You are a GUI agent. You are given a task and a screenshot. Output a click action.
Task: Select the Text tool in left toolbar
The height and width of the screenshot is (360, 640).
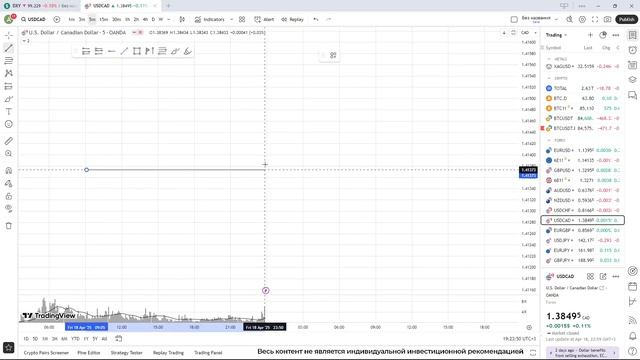9,111
